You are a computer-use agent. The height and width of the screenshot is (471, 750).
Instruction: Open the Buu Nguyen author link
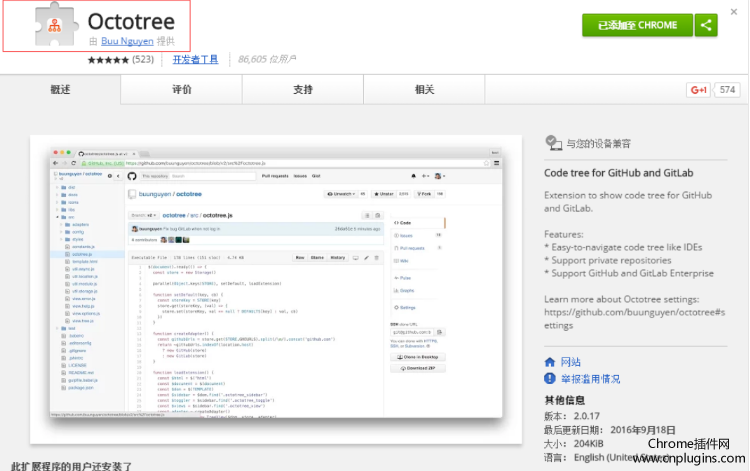click(127, 41)
